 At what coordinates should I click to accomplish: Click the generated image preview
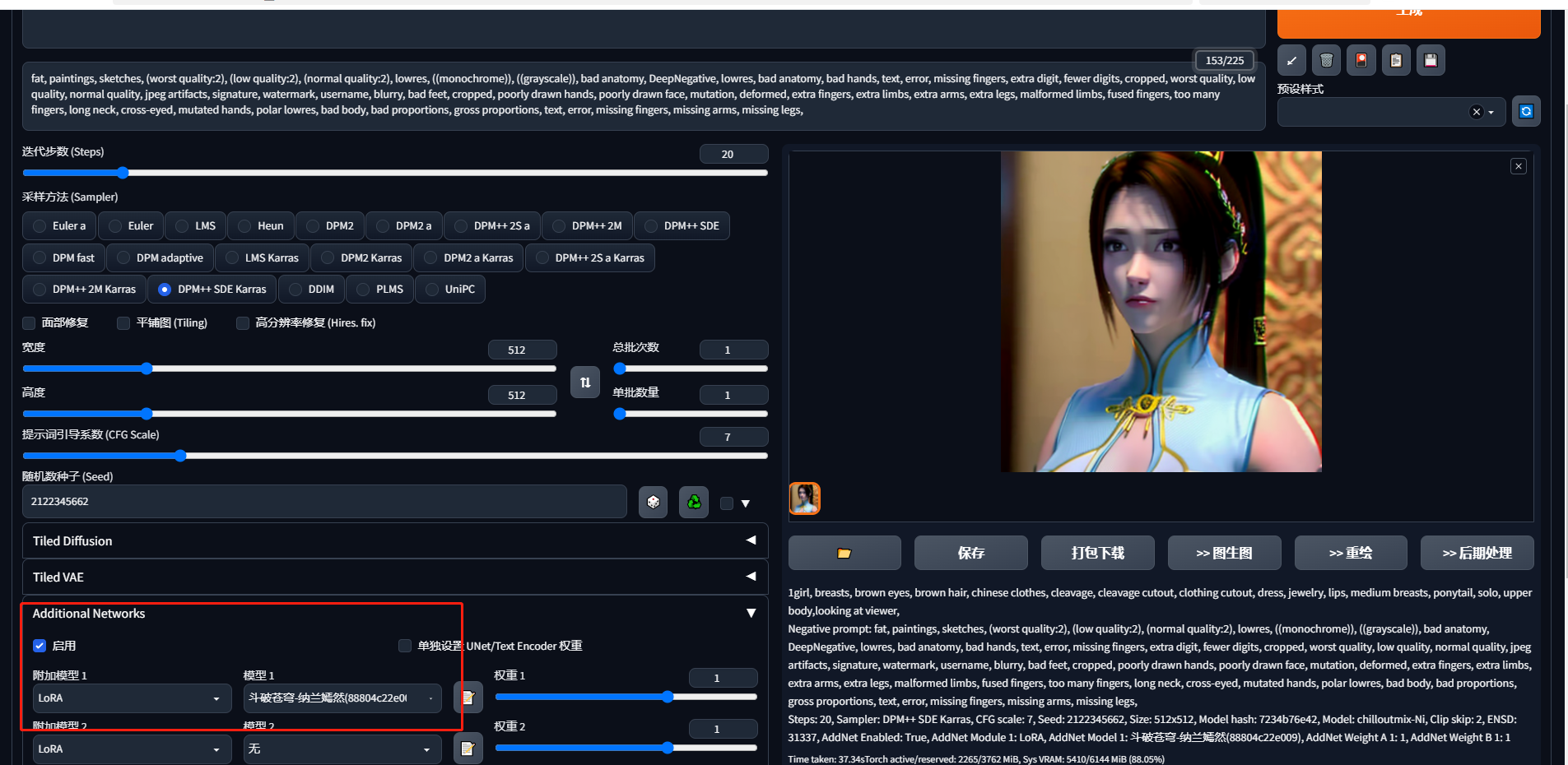click(x=1161, y=312)
